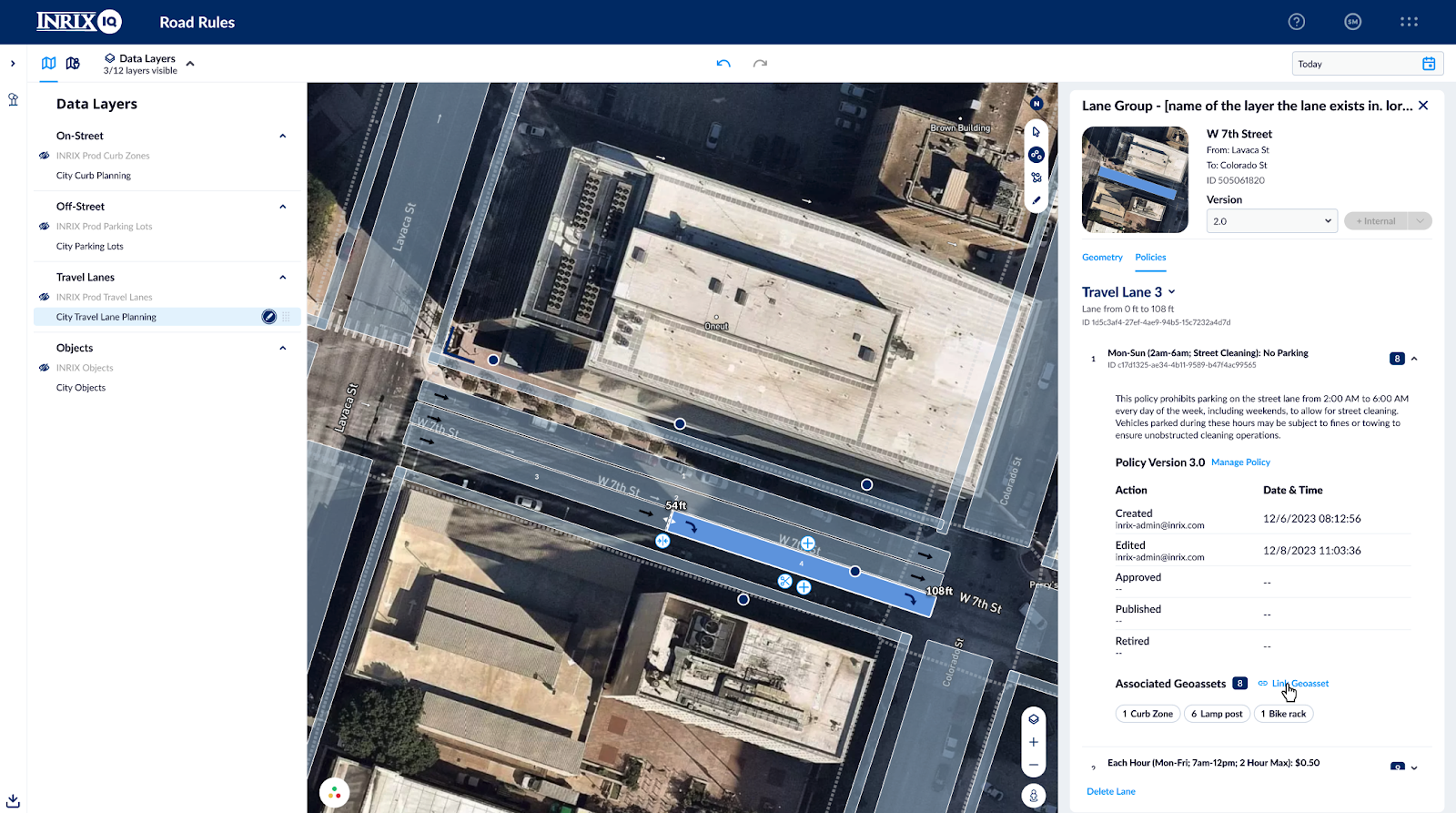Select the Policies tab
This screenshot has height=813, width=1456.
[x=1150, y=258]
